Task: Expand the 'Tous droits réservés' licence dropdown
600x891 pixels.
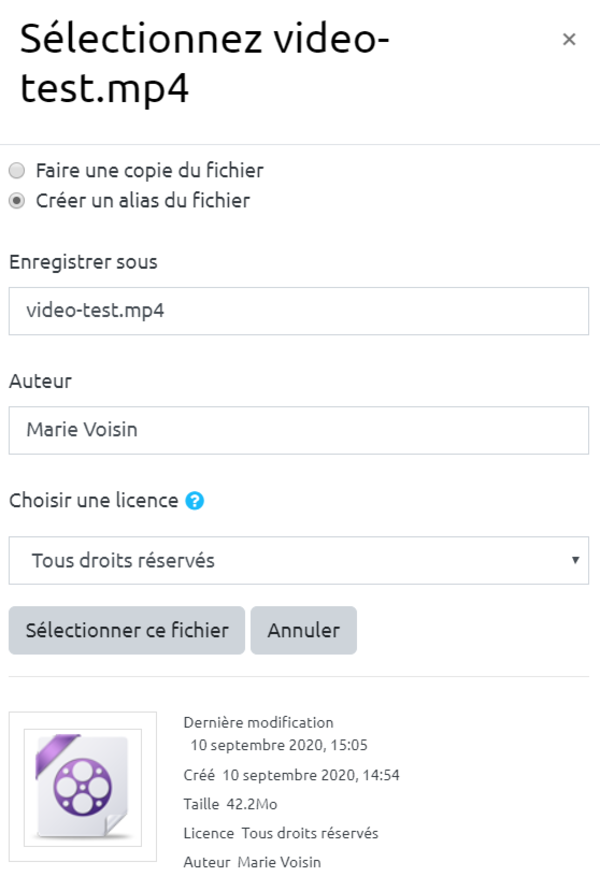Action: [x=299, y=560]
